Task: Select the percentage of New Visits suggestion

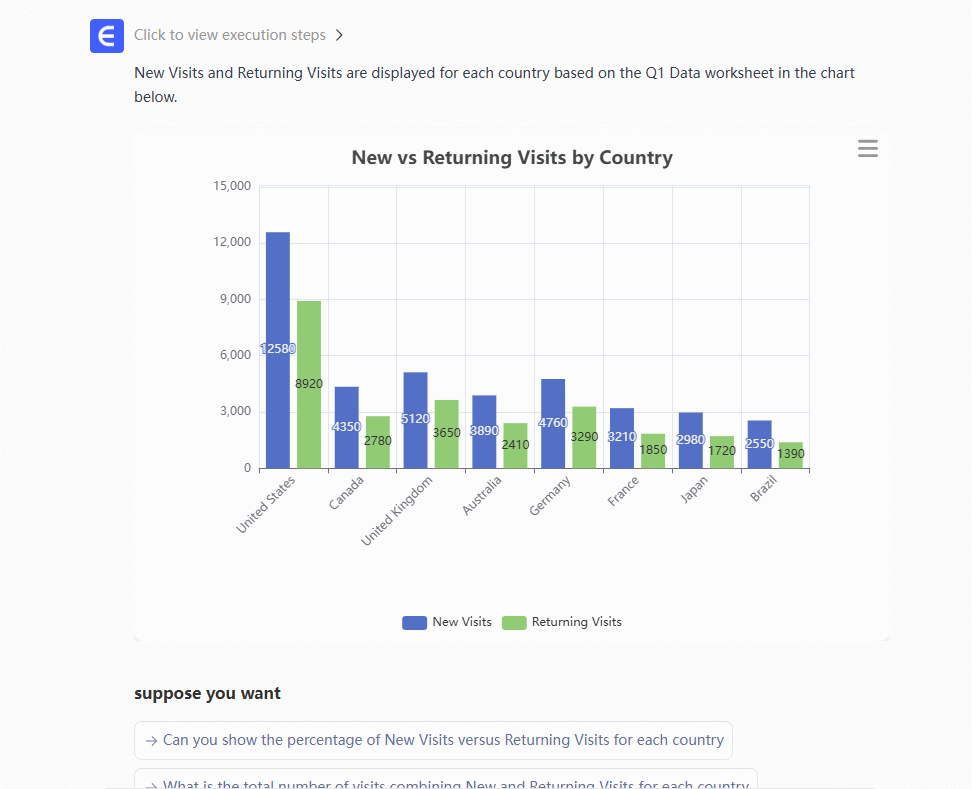Action: click(x=433, y=741)
